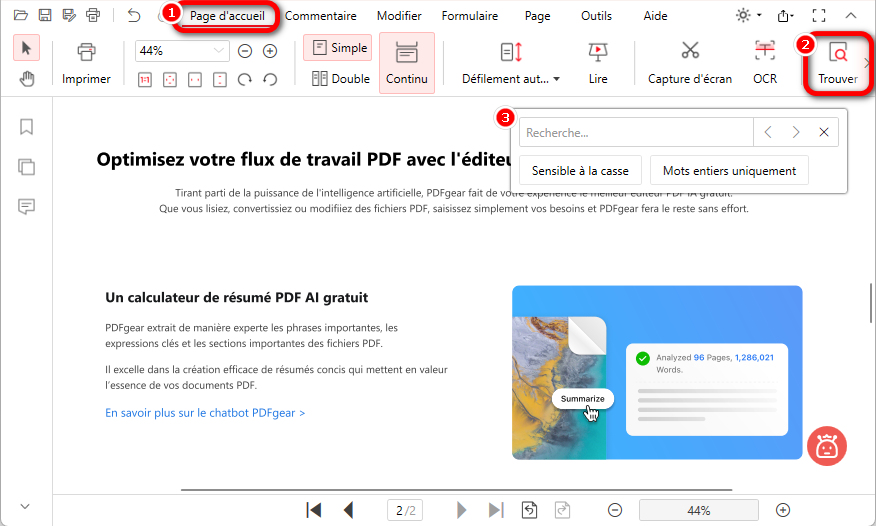876x526 pixels.
Task: Choose the fit width view icon
Action: coord(194,80)
